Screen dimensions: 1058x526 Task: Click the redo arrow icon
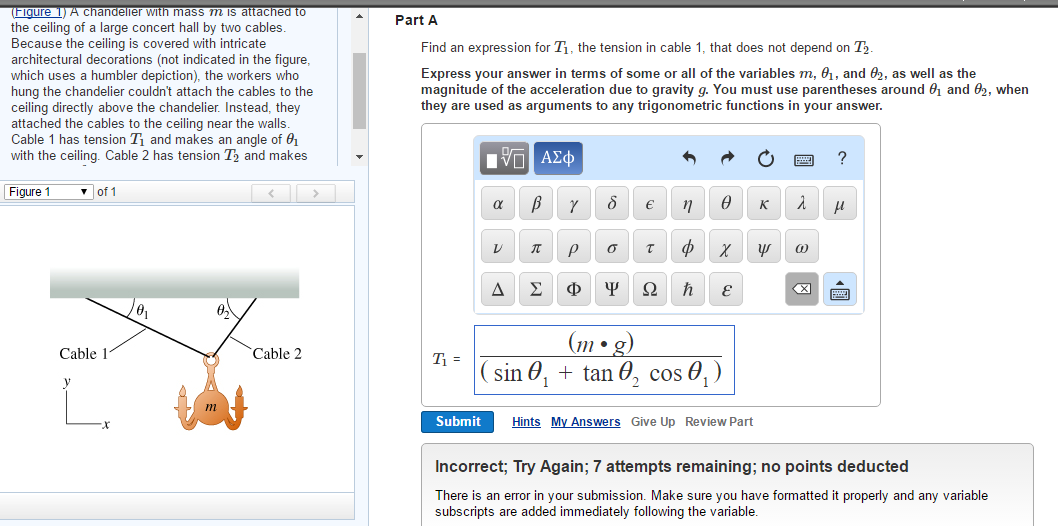[729, 158]
